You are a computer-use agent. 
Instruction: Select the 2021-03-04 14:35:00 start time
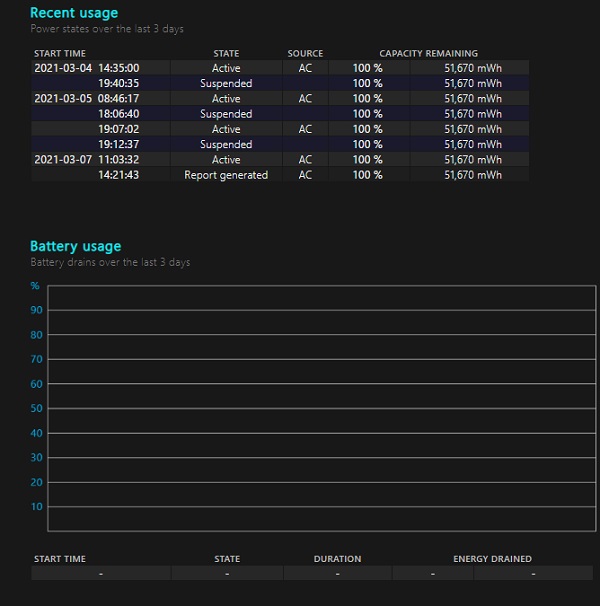click(87, 68)
